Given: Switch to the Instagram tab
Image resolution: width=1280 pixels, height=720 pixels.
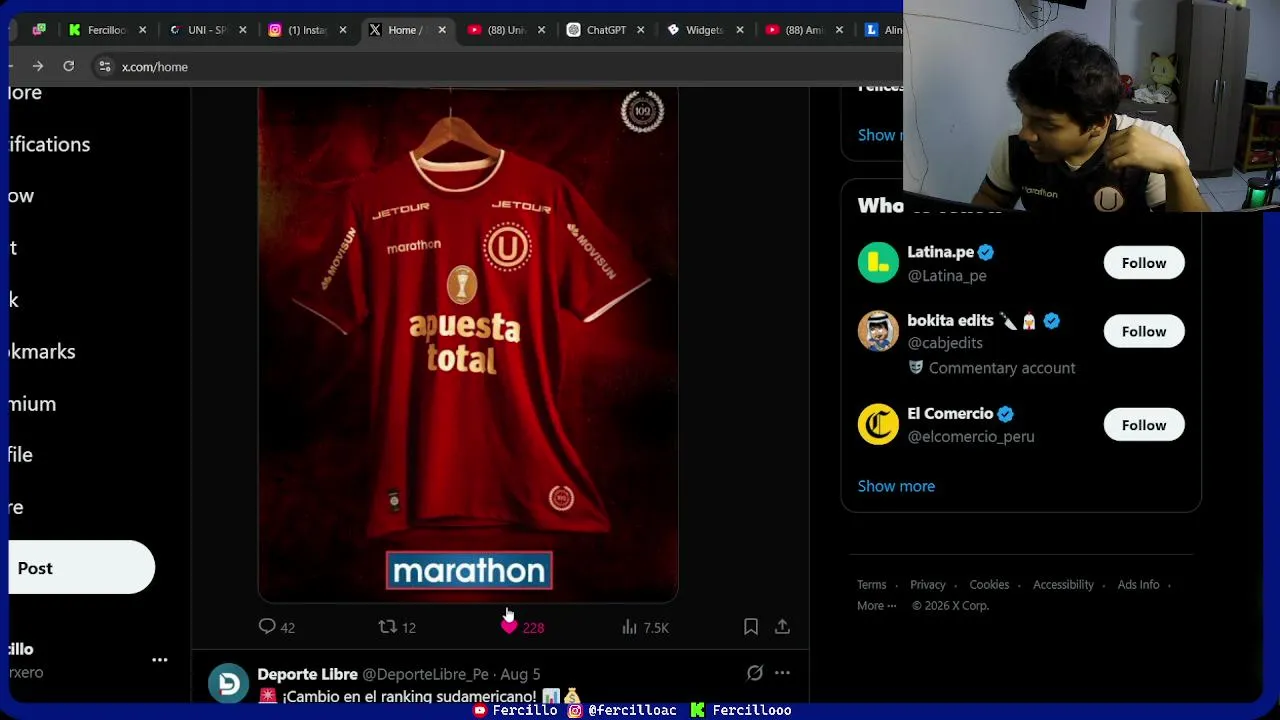Looking at the screenshot, I should tap(306, 30).
